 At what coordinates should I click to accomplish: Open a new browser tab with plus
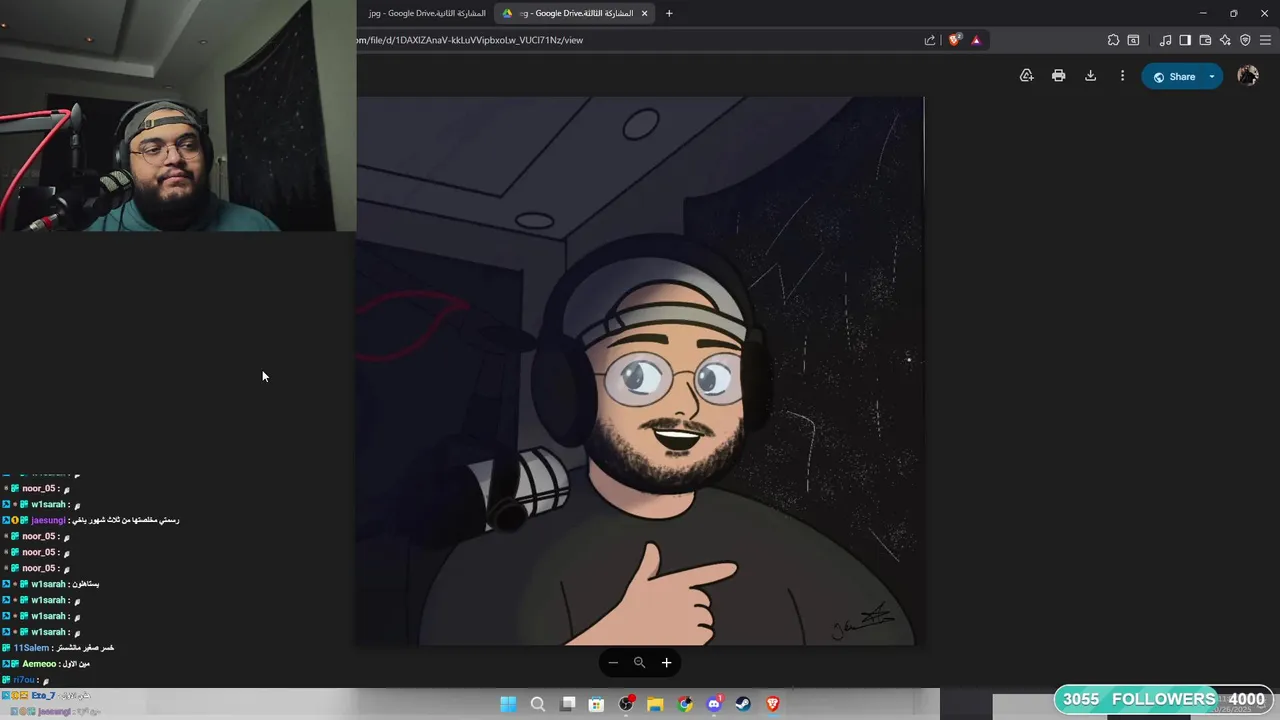(x=669, y=13)
